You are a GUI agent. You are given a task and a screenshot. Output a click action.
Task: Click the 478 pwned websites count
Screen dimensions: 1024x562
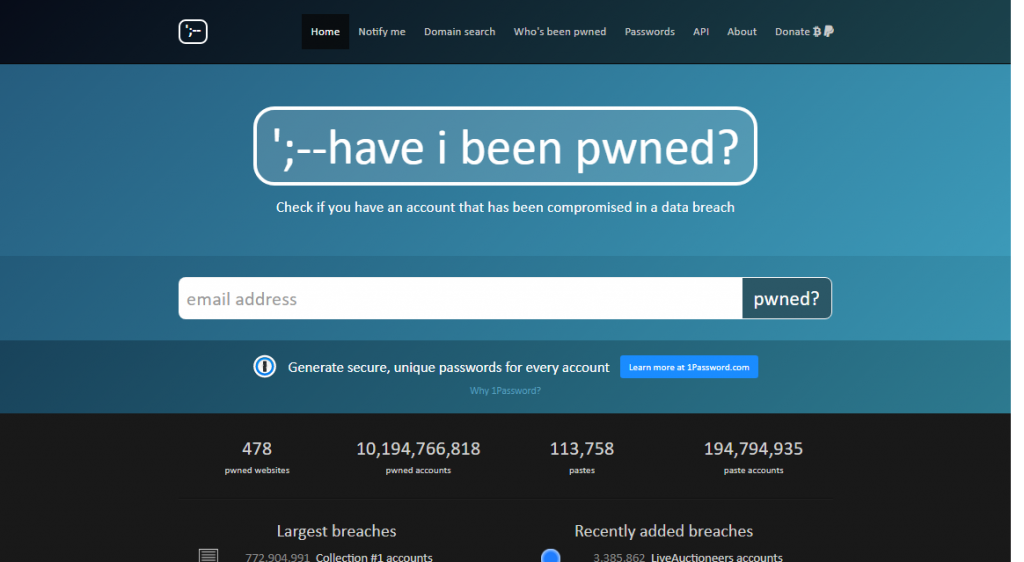pyautogui.click(x=257, y=448)
